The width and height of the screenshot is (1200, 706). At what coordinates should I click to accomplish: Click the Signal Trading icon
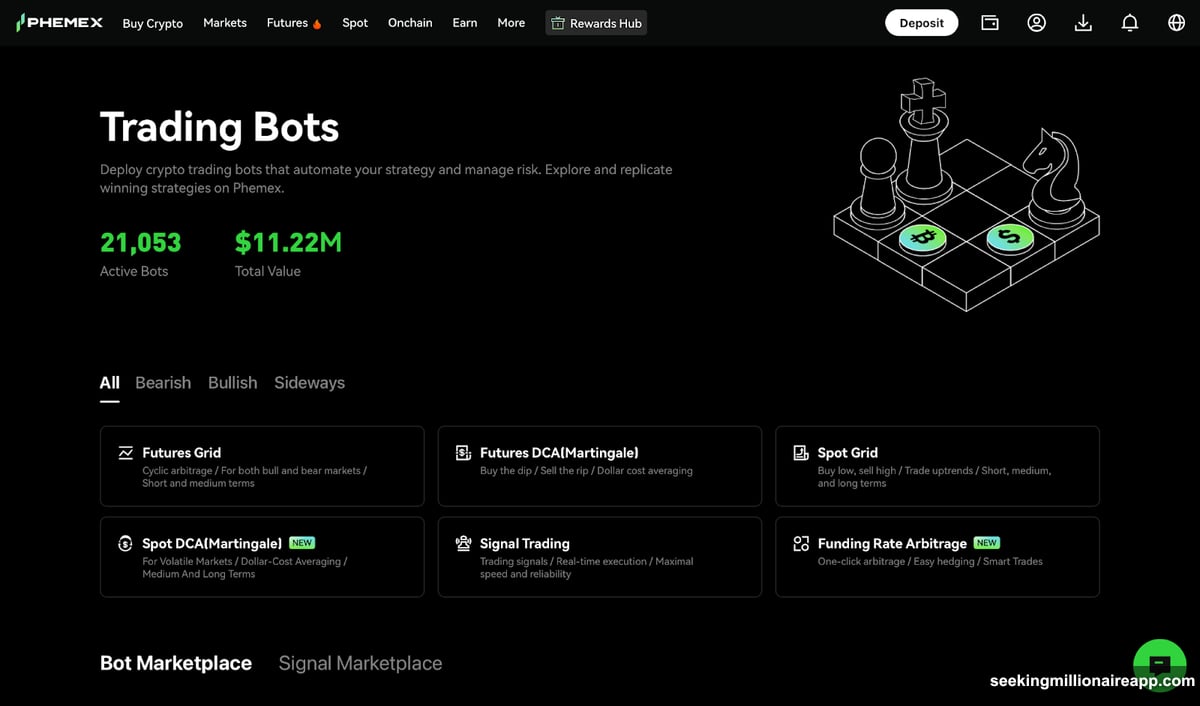tap(463, 543)
